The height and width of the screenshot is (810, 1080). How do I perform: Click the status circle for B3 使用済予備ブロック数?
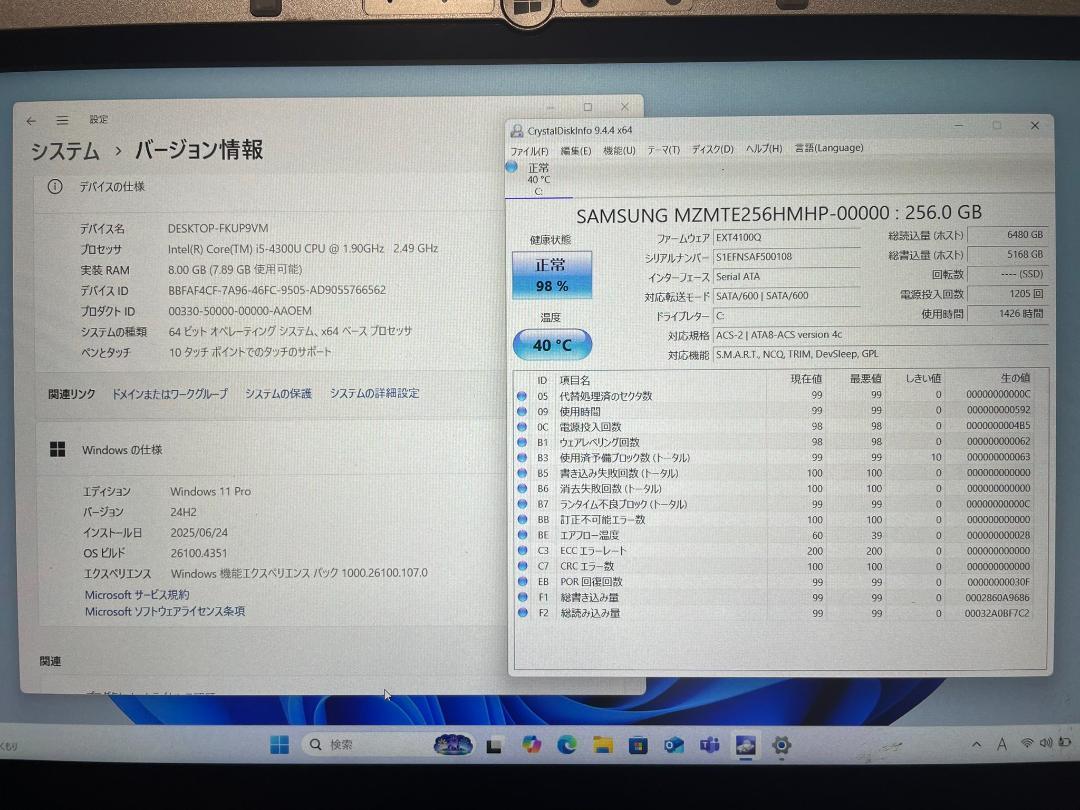pyautogui.click(x=522, y=458)
